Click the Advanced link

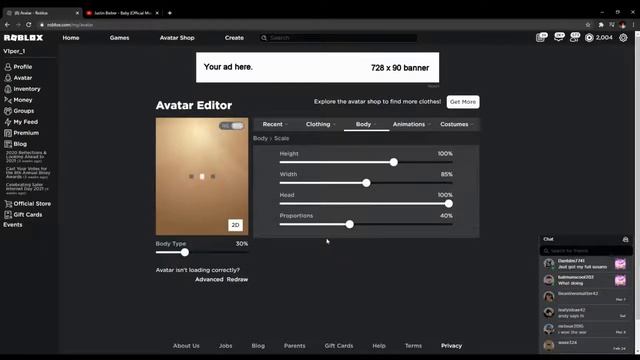coord(209,279)
